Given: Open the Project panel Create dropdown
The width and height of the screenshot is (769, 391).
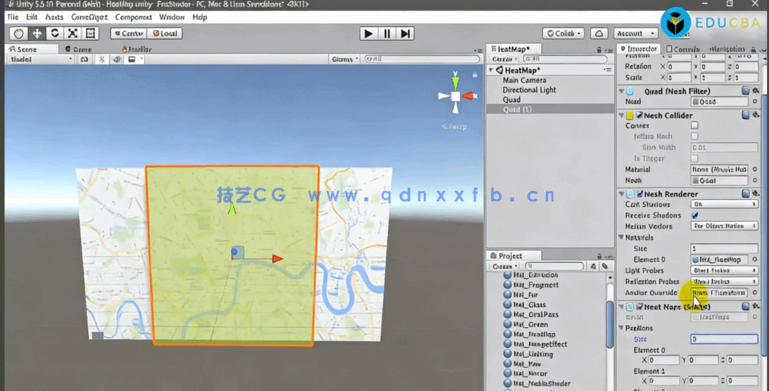Looking at the screenshot, I should (x=504, y=266).
